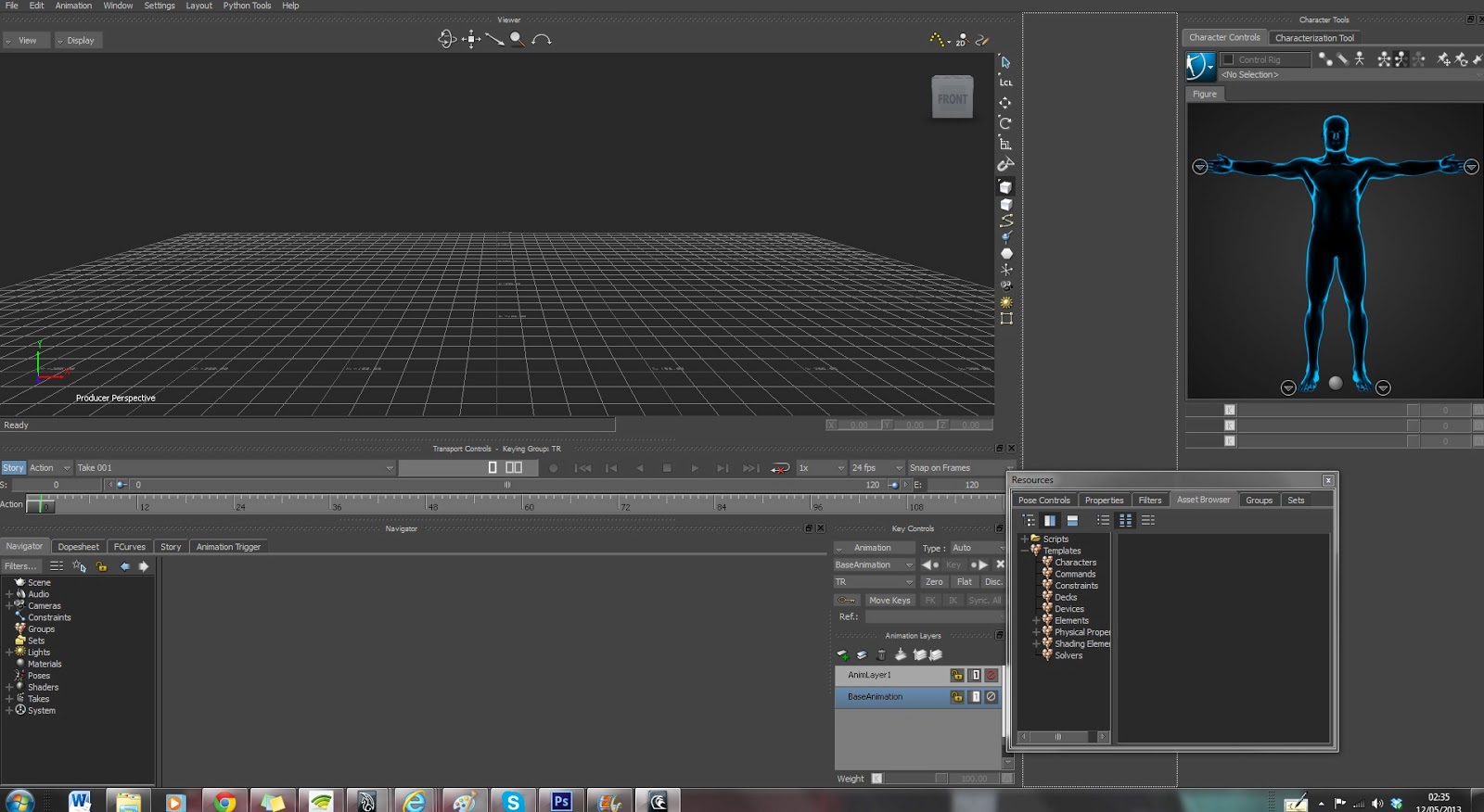Screen dimensions: 1484x812
Task: Open the 24 fps frame rate dropdown
Action: point(876,468)
